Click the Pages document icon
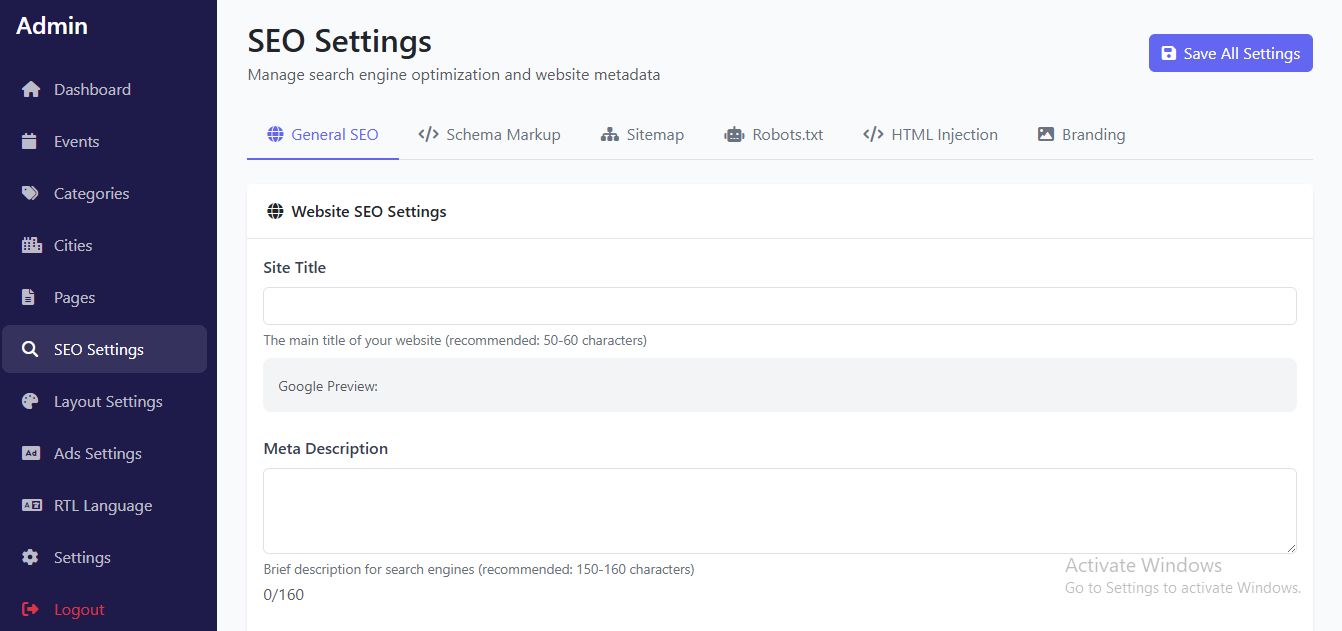Image resolution: width=1342 pixels, height=631 pixels. coord(30,298)
